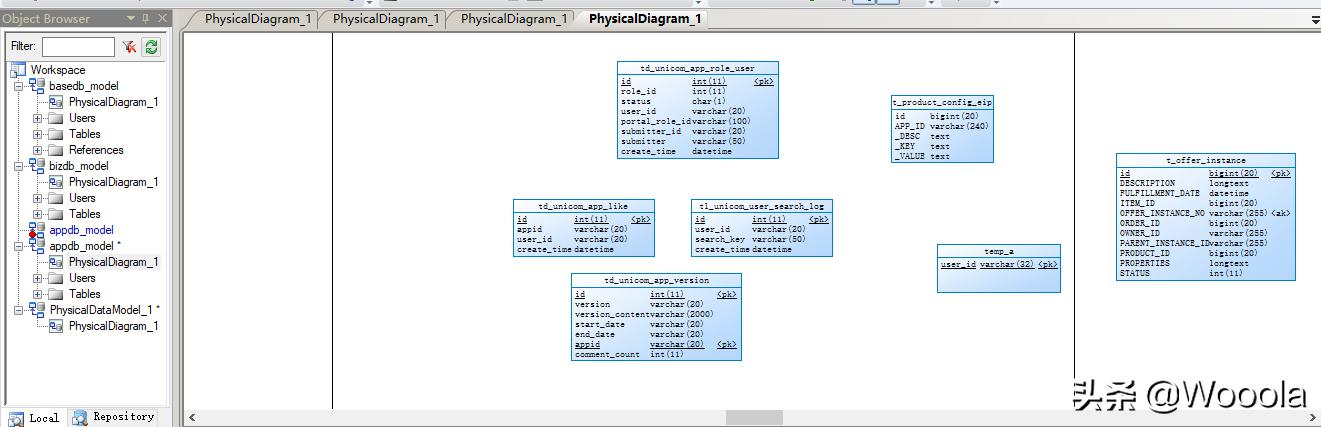Select the active bold PhysicalDiagram_1 tab
Viewport: 1321px width, 427px height.
coord(645,19)
